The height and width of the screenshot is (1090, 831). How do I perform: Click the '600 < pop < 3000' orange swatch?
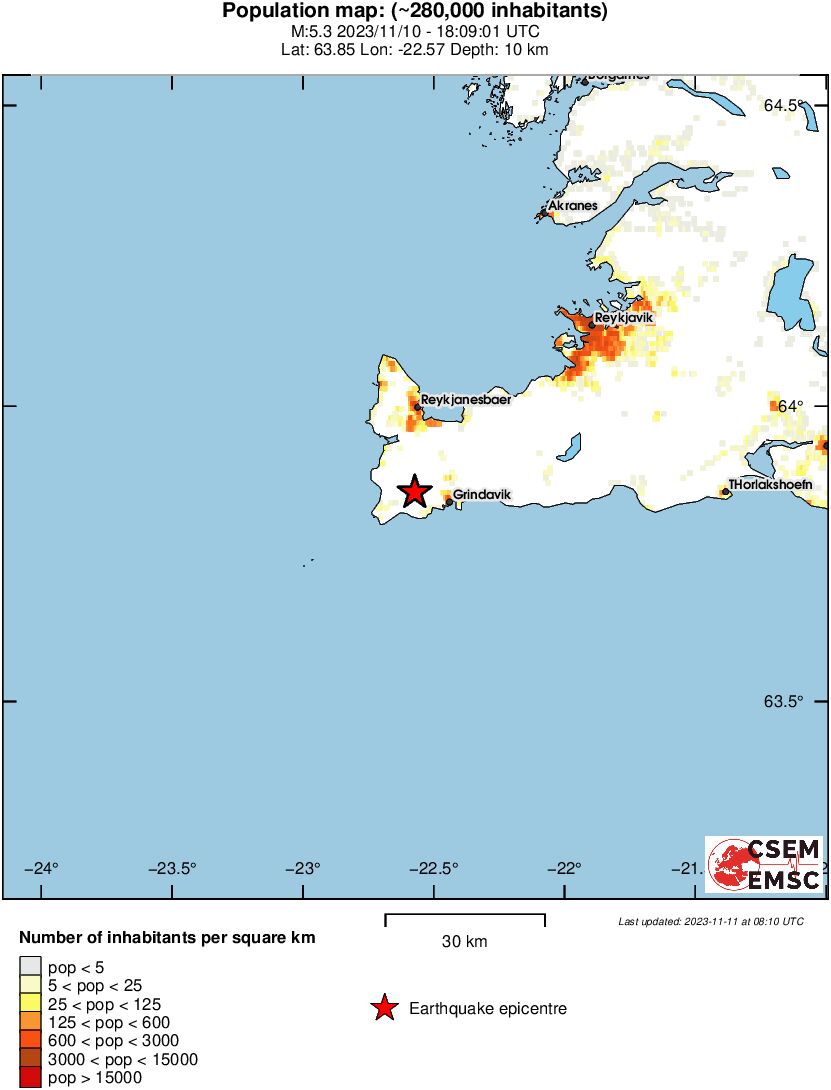(31, 1041)
